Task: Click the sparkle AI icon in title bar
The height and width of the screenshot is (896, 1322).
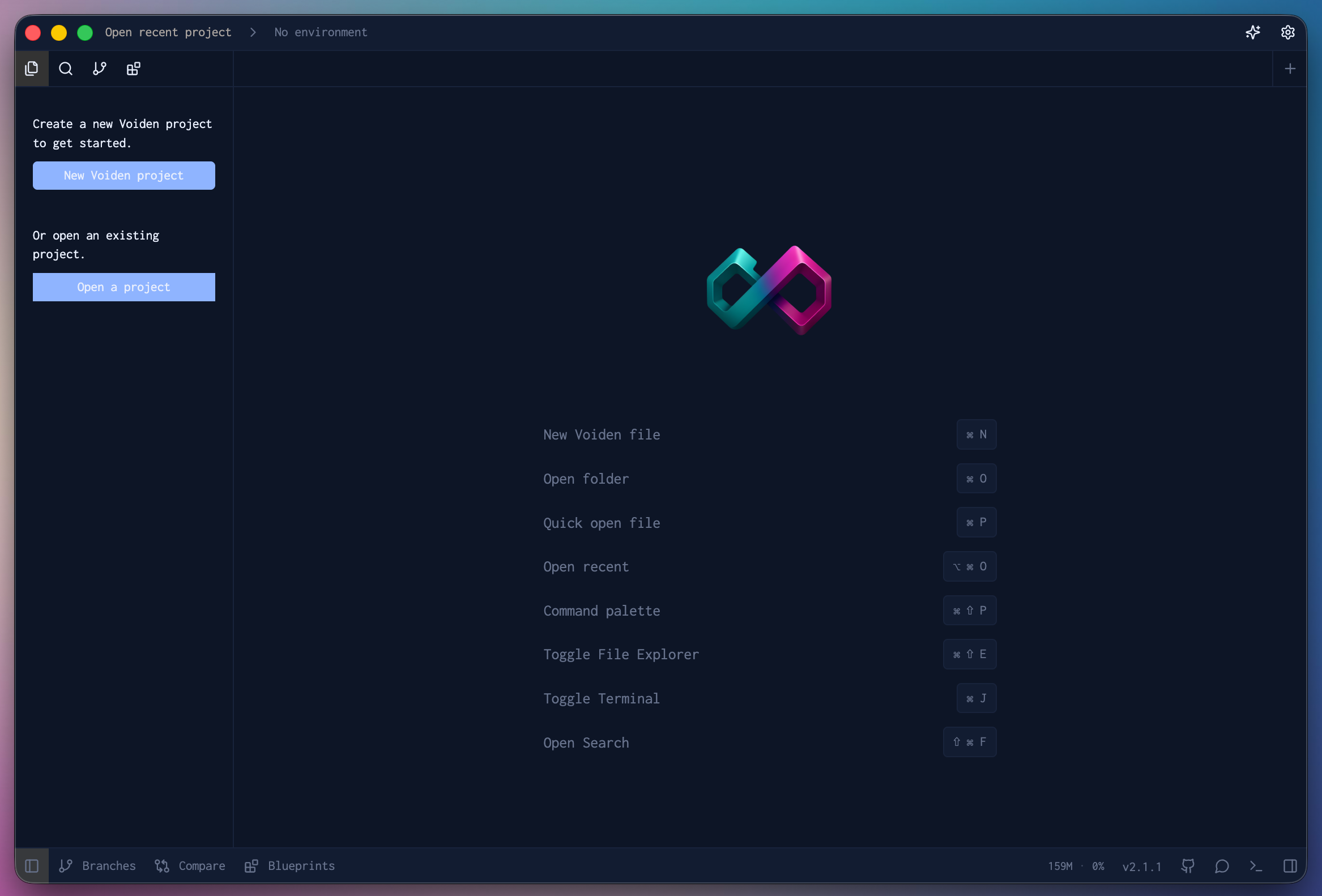Action: [1252, 32]
